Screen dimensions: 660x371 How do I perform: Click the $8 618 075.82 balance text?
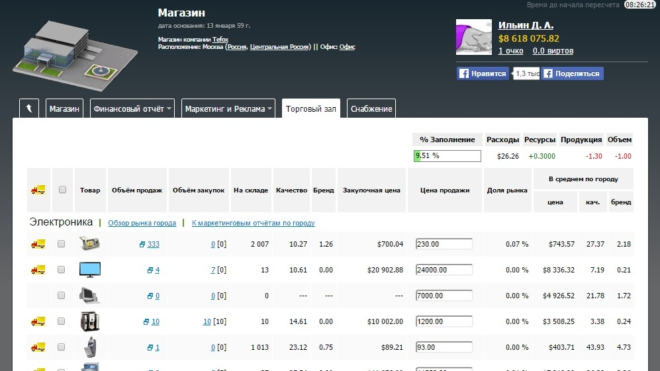529,39
